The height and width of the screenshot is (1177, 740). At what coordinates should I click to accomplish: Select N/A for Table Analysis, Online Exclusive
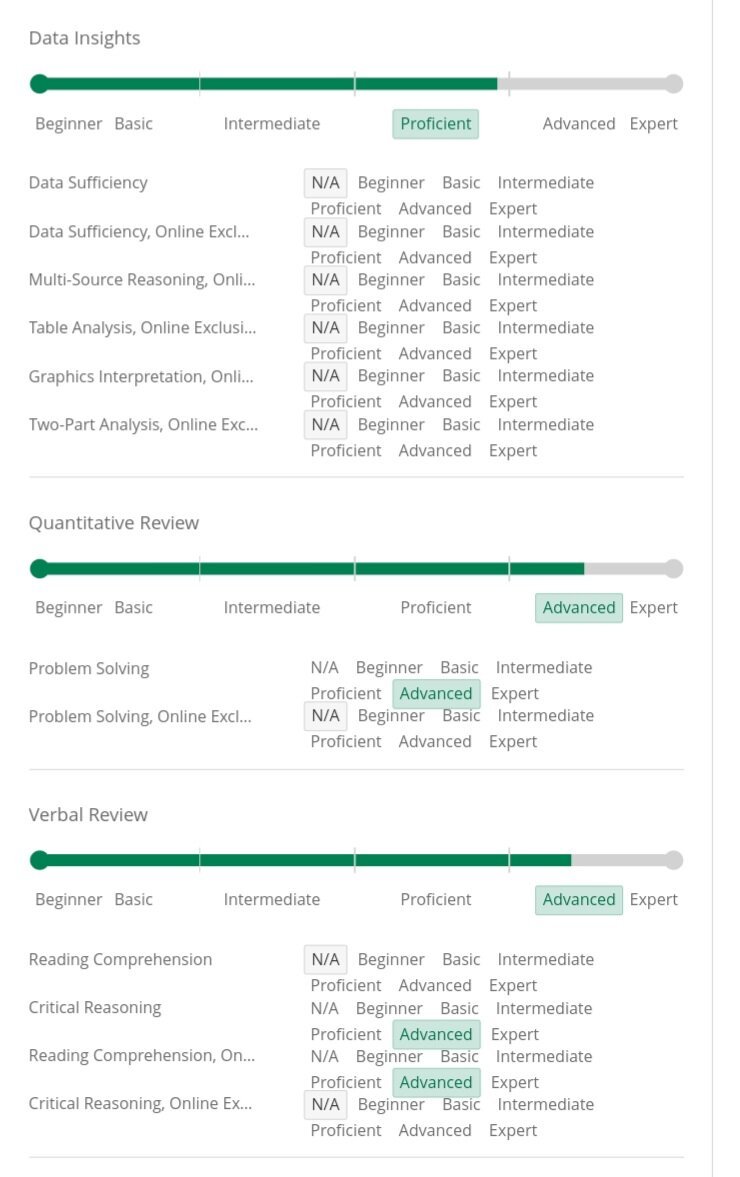pos(325,328)
